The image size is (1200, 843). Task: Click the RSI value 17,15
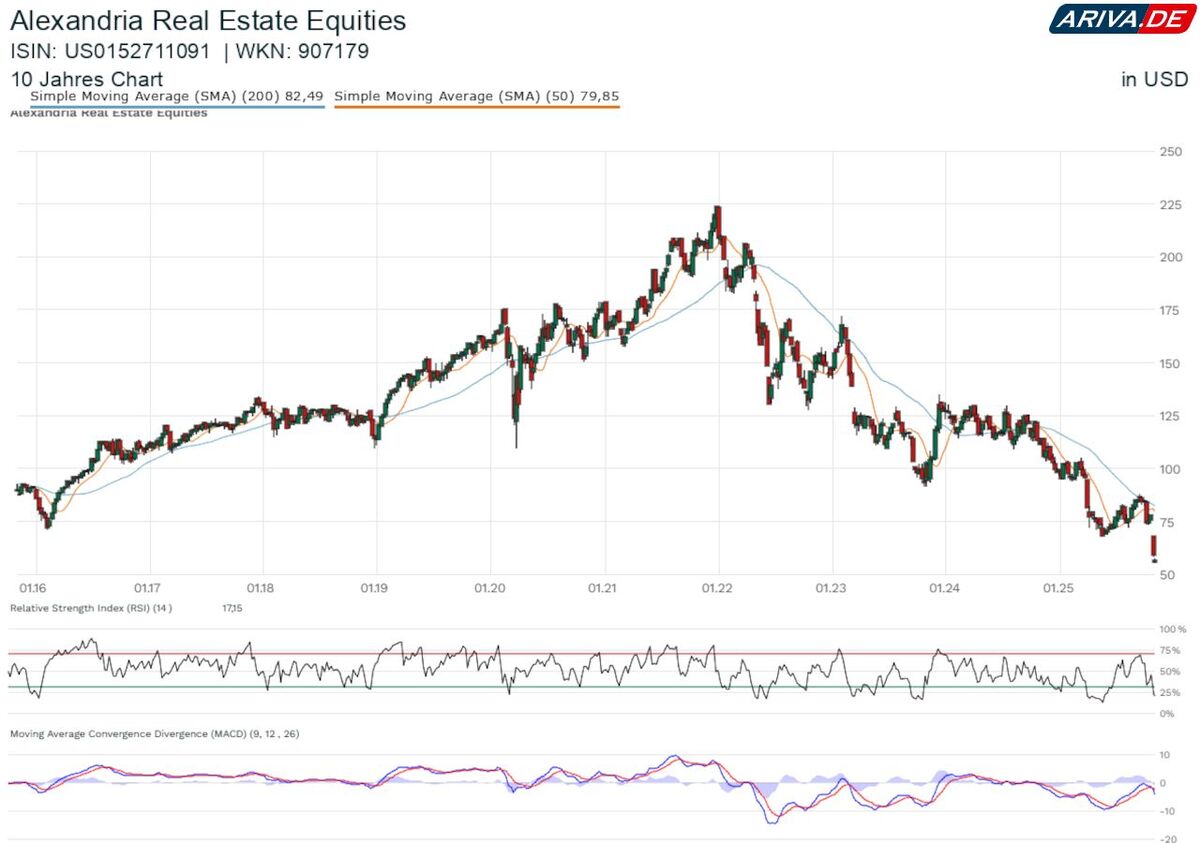[232, 608]
